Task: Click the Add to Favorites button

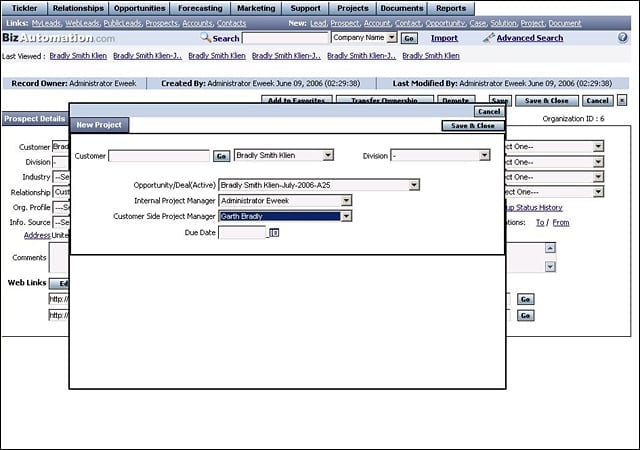Action: [297, 100]
